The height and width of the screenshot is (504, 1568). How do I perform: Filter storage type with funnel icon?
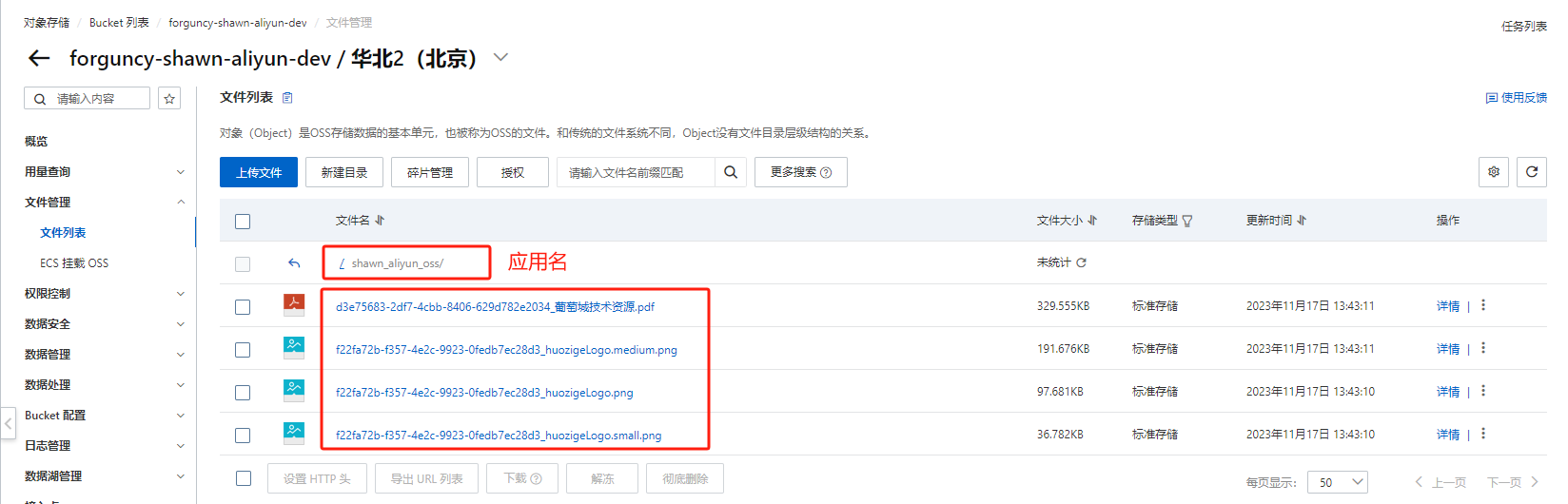tap(1187, 221)
